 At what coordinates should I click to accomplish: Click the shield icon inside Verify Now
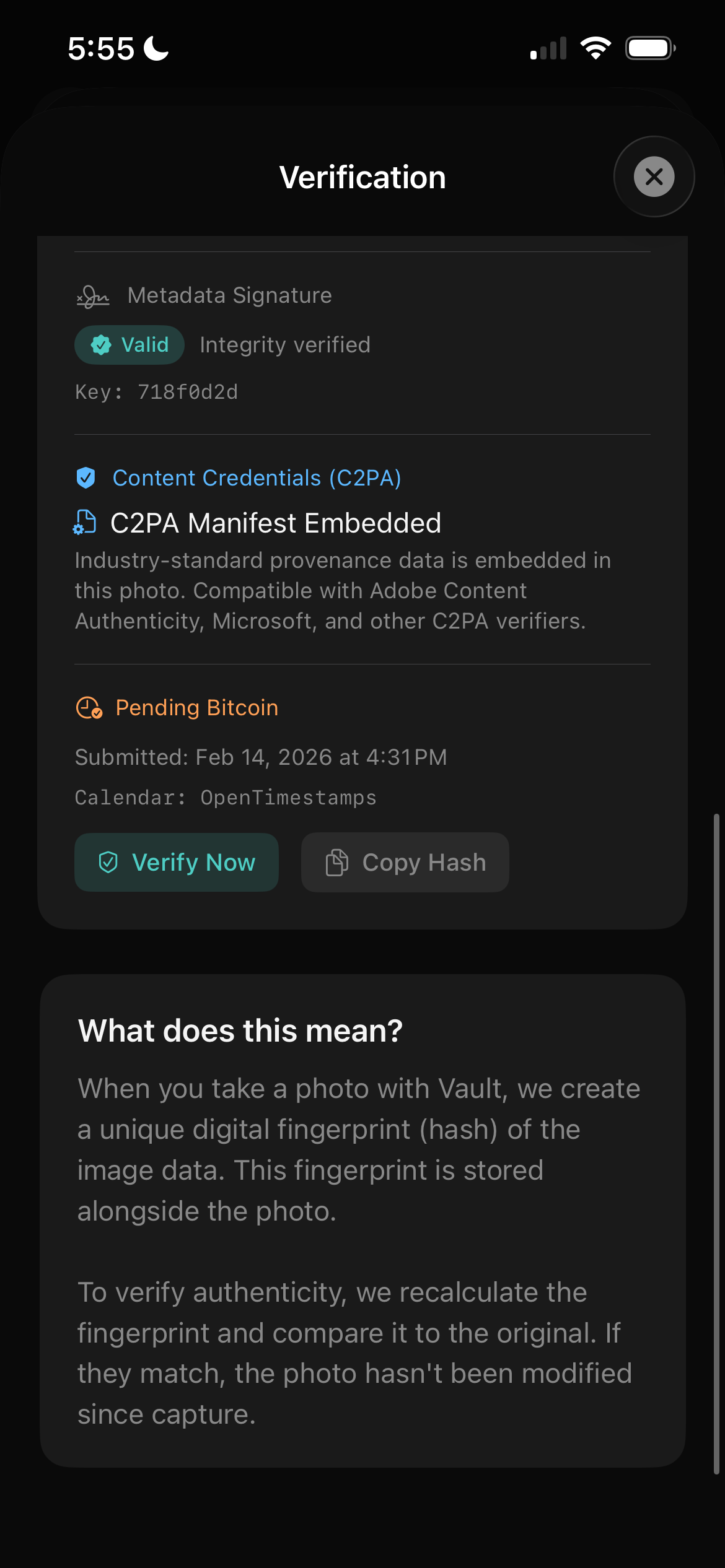point(108,862)
